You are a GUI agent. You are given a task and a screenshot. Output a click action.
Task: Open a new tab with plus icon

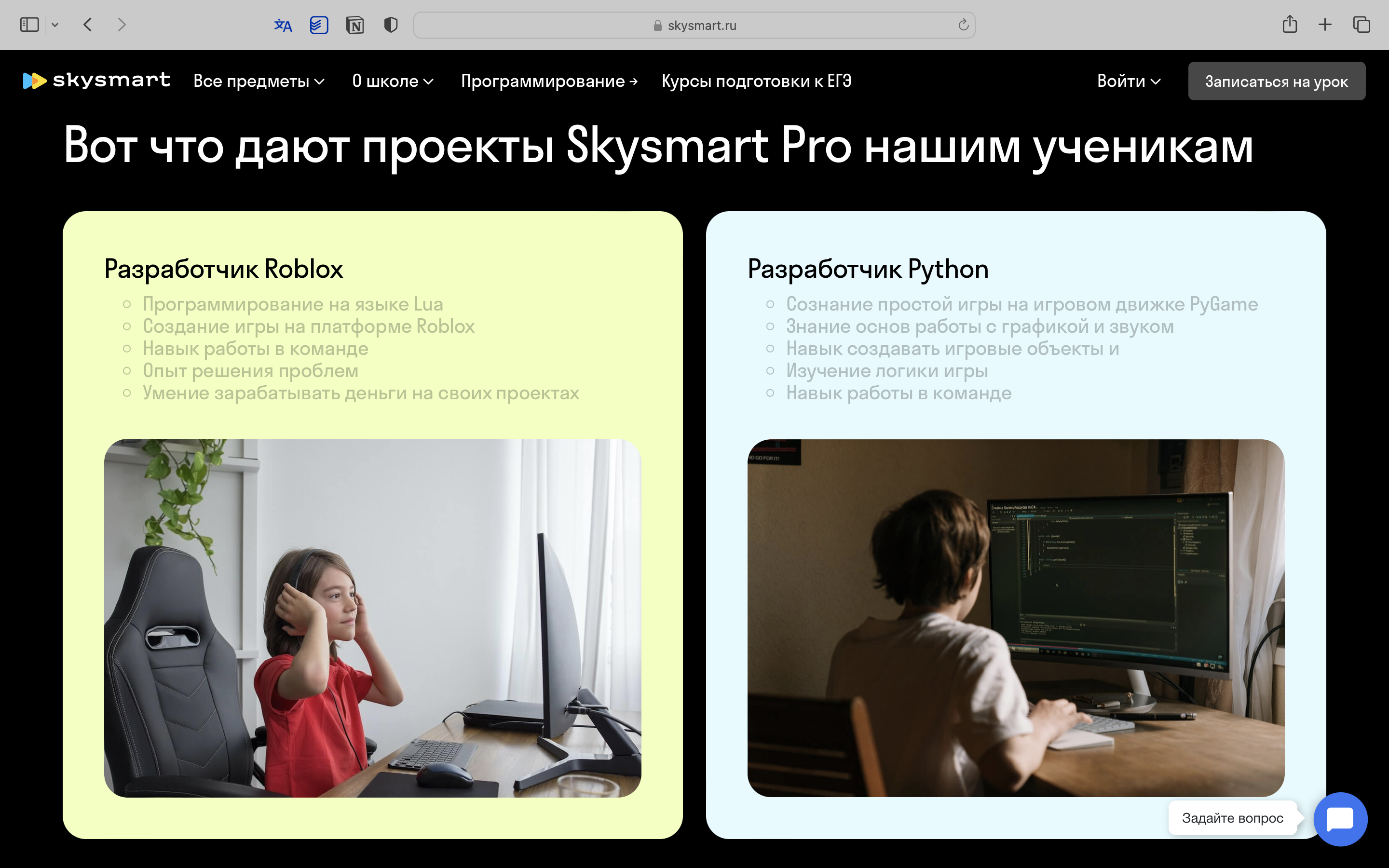(1325, 25)
